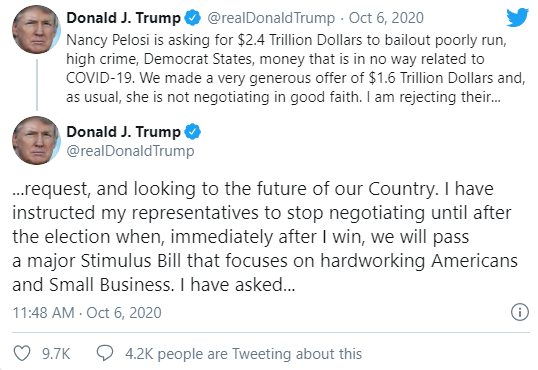
Task: Click the main tweet text about the Stimulus Bill
Action: 265,237
